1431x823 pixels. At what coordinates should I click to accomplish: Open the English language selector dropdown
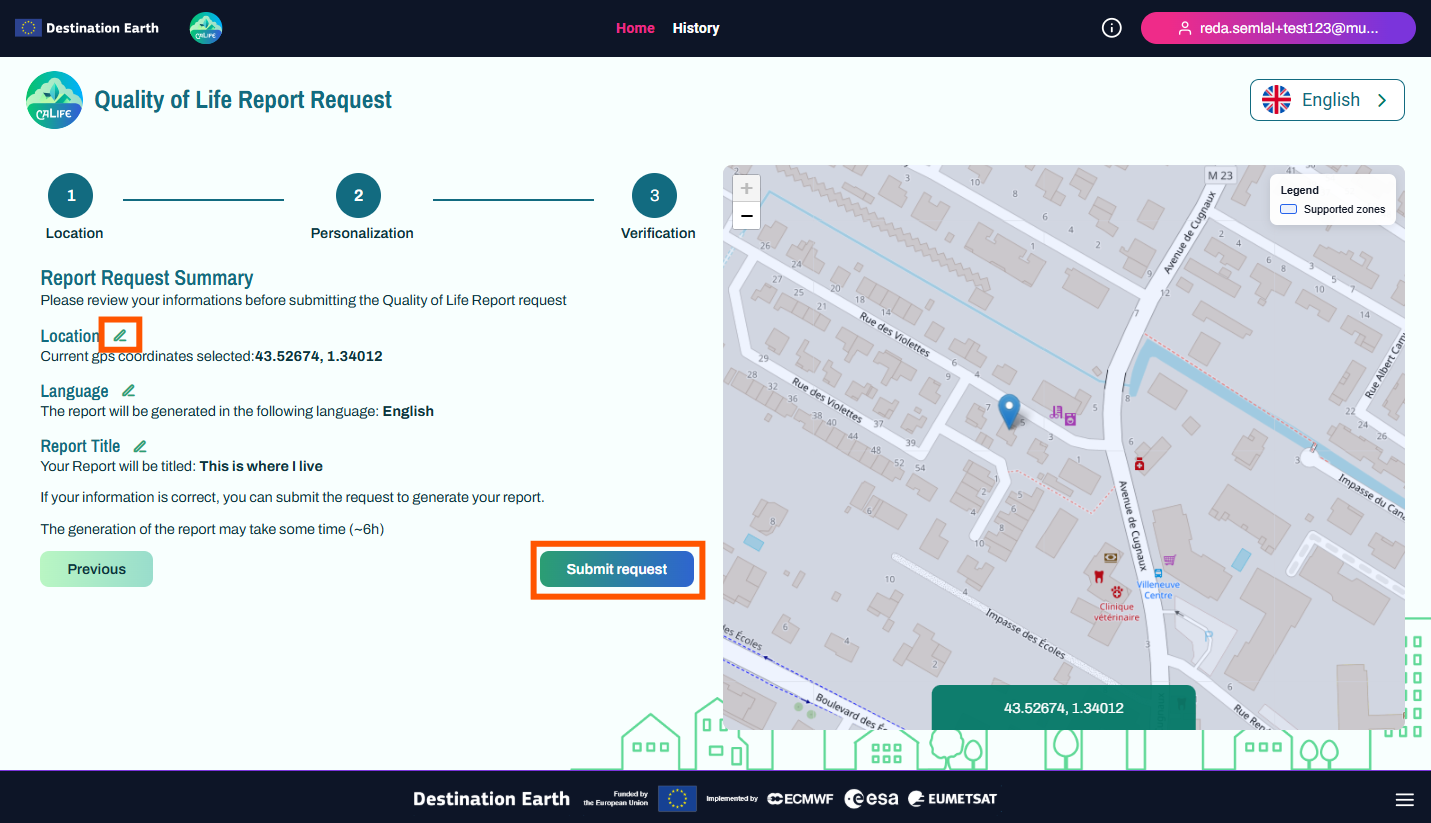pyautogui.click(x=1326, y=100)
